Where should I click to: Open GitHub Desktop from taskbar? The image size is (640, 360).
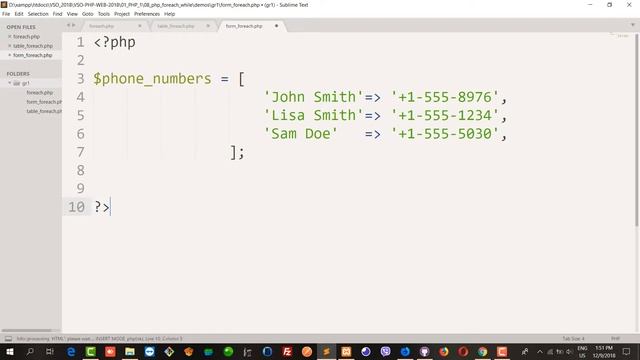424,351
